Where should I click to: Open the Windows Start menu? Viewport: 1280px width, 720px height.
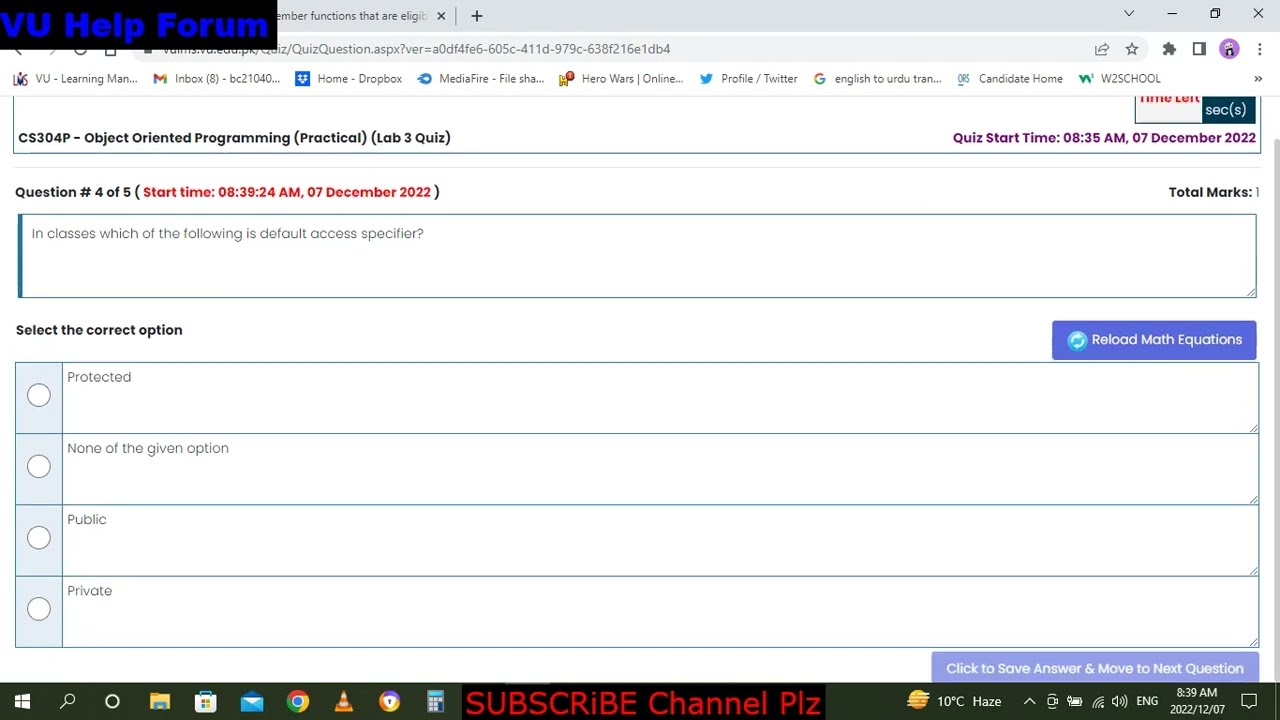[x=22, y=702]
